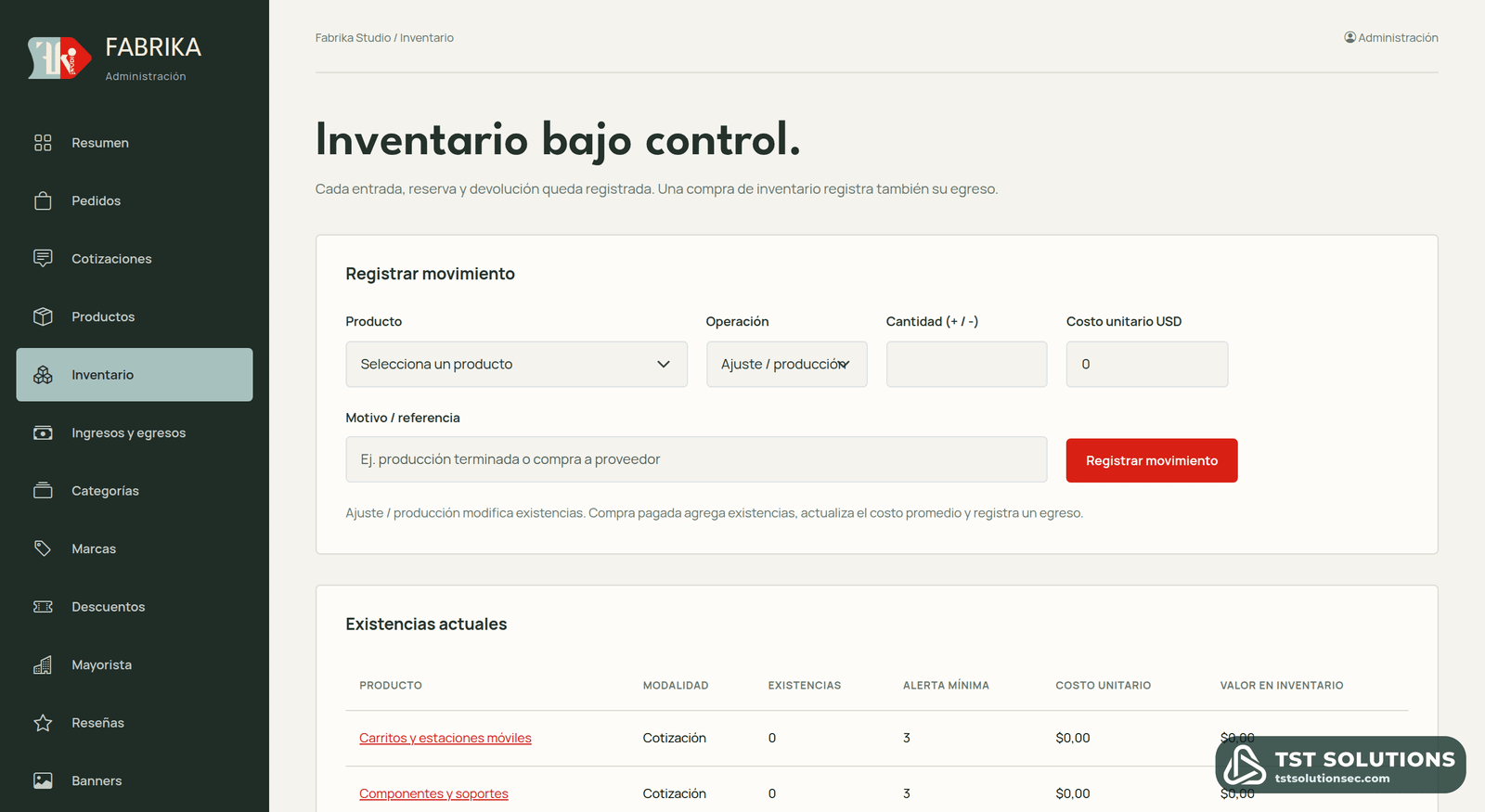Focus the Cantidad (+ / -) field
The image size is (1485, 812).
pos(966,364)
